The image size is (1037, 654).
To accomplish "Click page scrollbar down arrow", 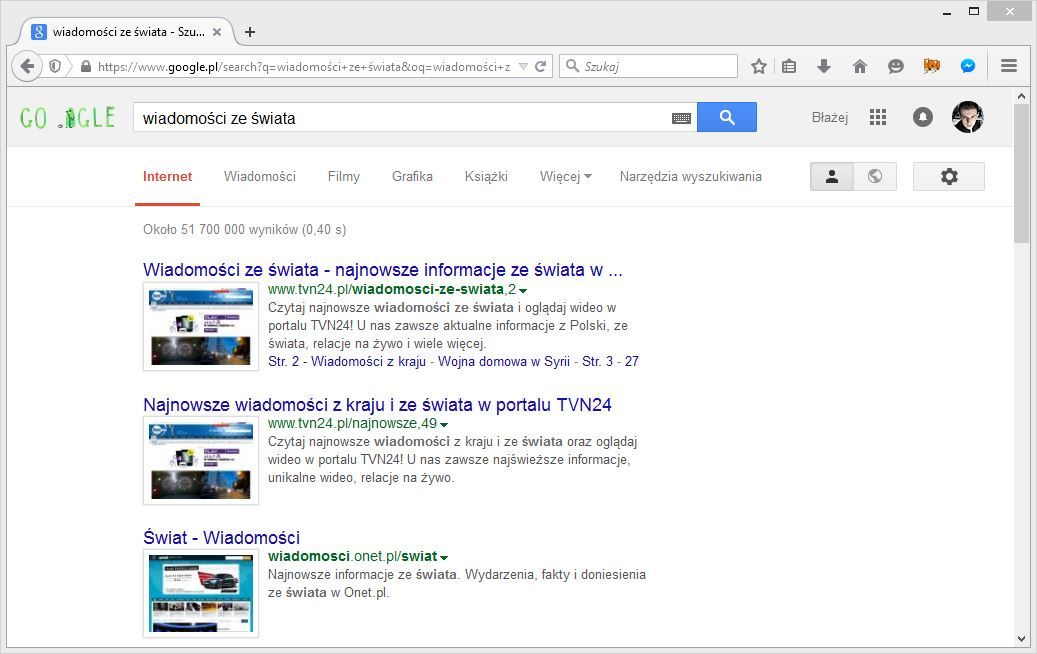I will 1021,639.
